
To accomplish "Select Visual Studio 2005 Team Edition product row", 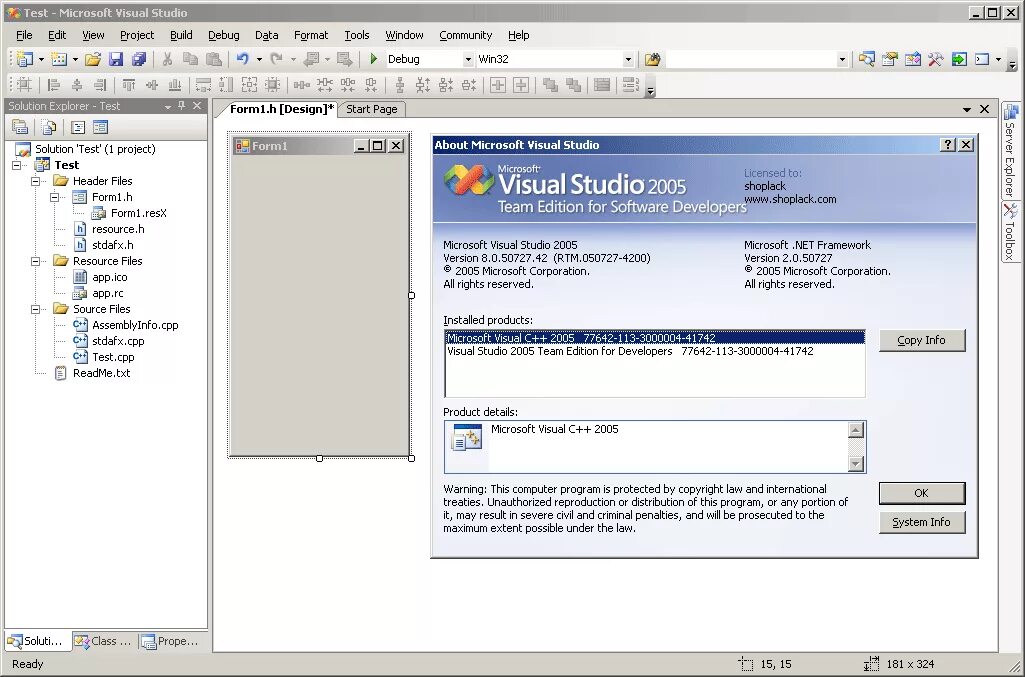I will (654, 352).
